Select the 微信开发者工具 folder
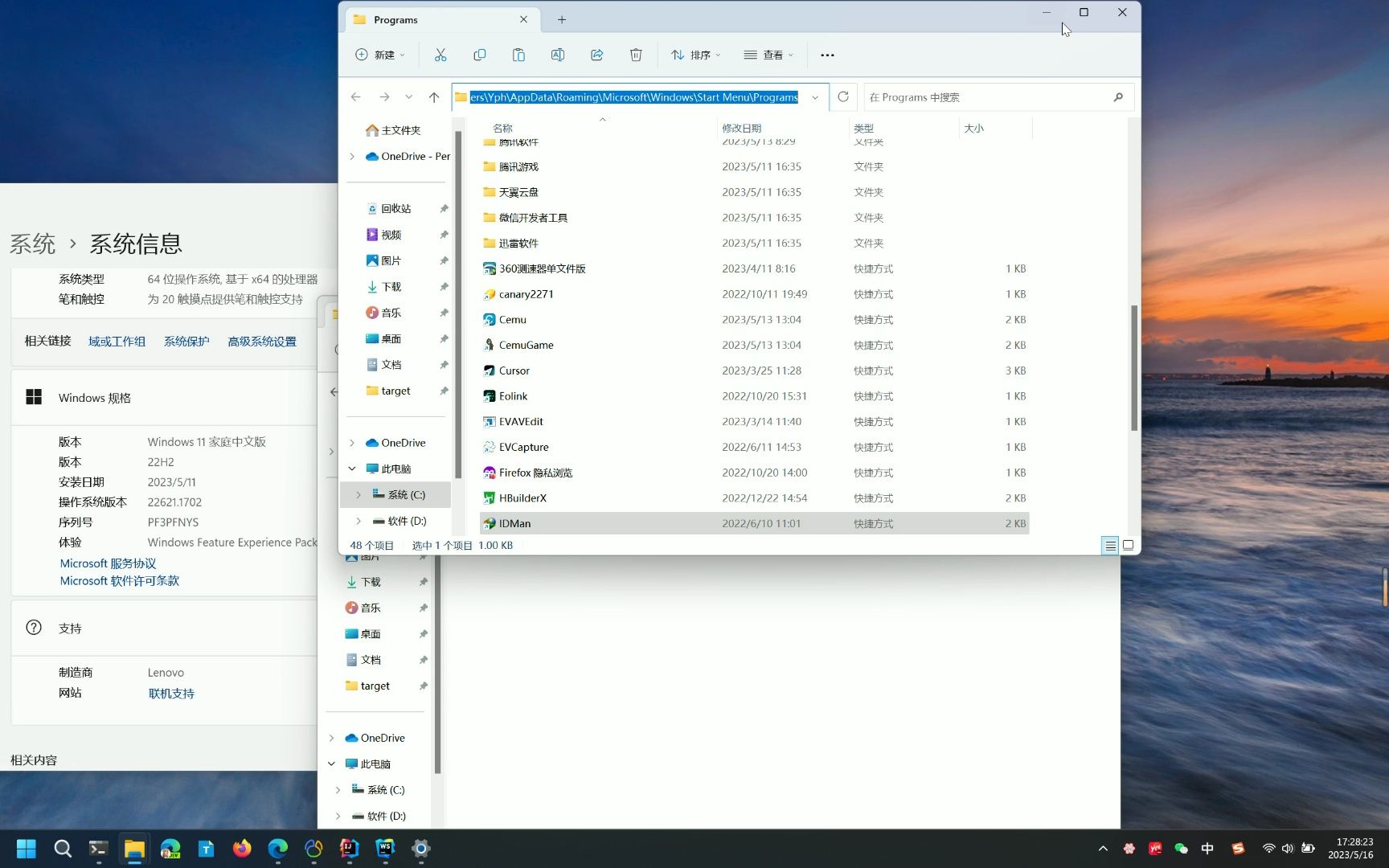 click(x=754, y=218)
